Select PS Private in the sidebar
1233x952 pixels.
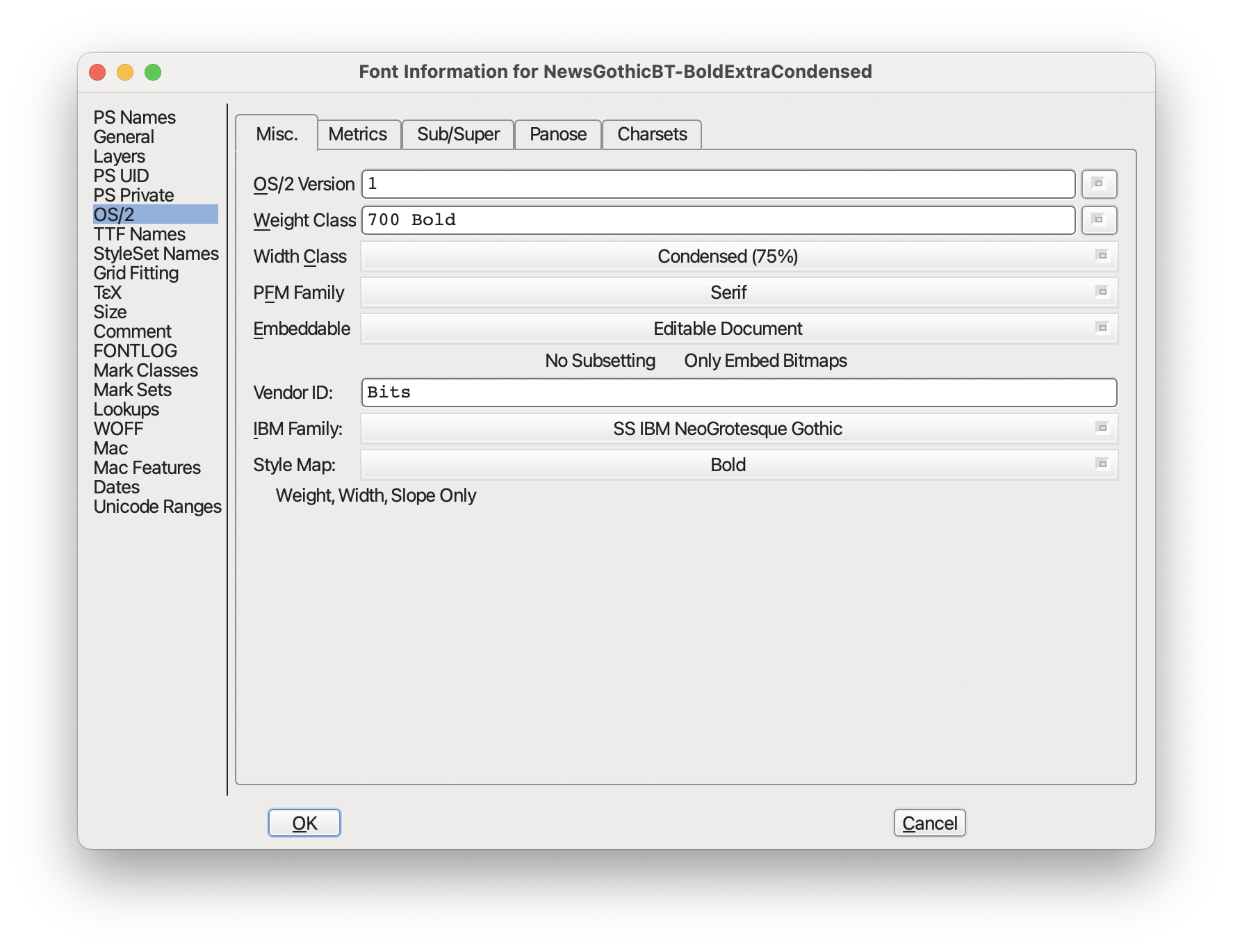pyautogui.click(x=133, y=195)
